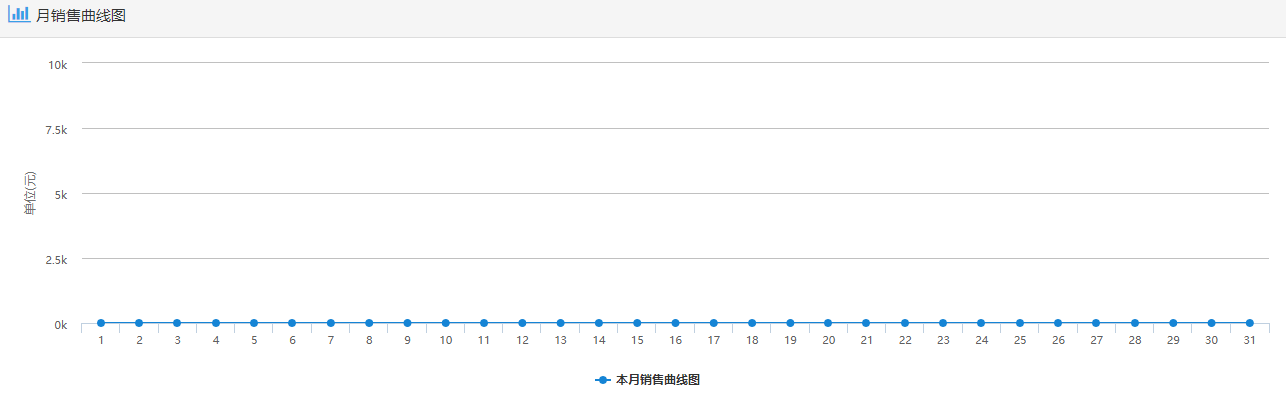Click the 7.5k y-axis label
This screenshot has width=1286, height=395.
pyautogui.click(x=55, y=129)
